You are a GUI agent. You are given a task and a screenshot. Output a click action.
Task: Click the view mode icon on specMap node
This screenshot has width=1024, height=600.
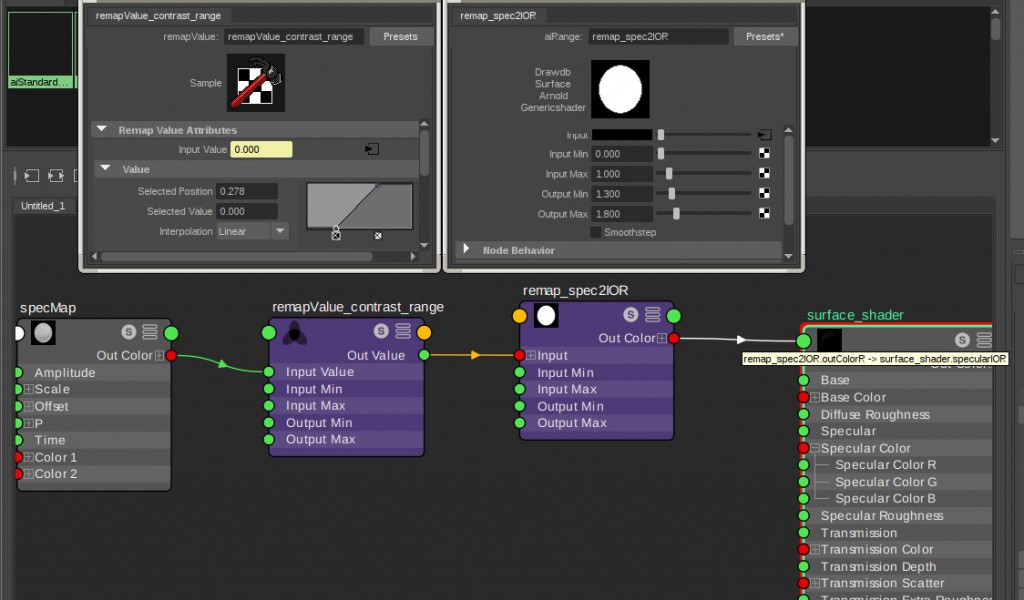click(x=150, y=332)
